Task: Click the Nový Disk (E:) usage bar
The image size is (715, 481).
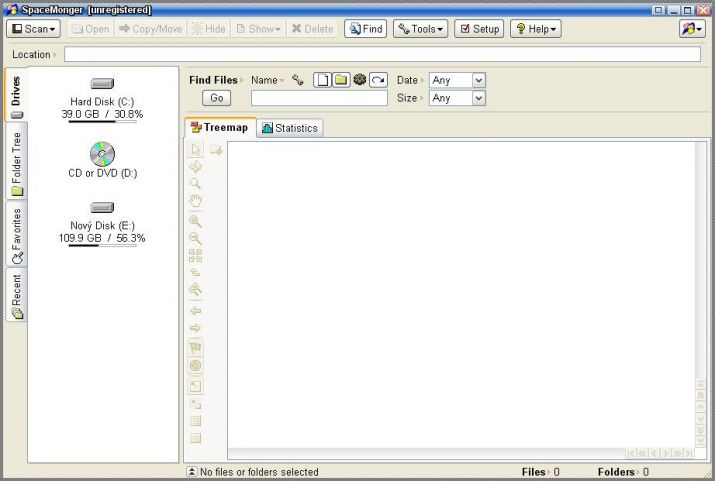Action: [x=103, y=246]
